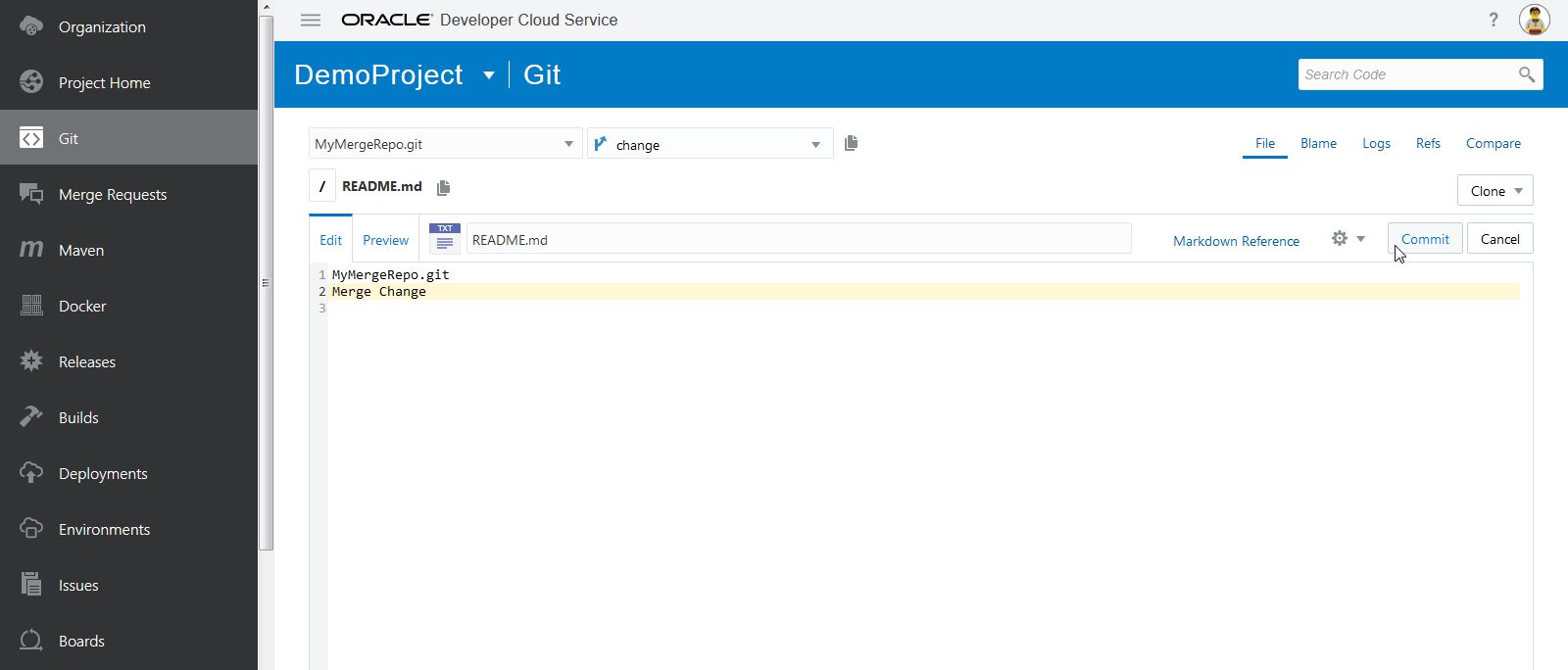Click the Project Home globe icon

pyautogui.click(x=31, y=81)
